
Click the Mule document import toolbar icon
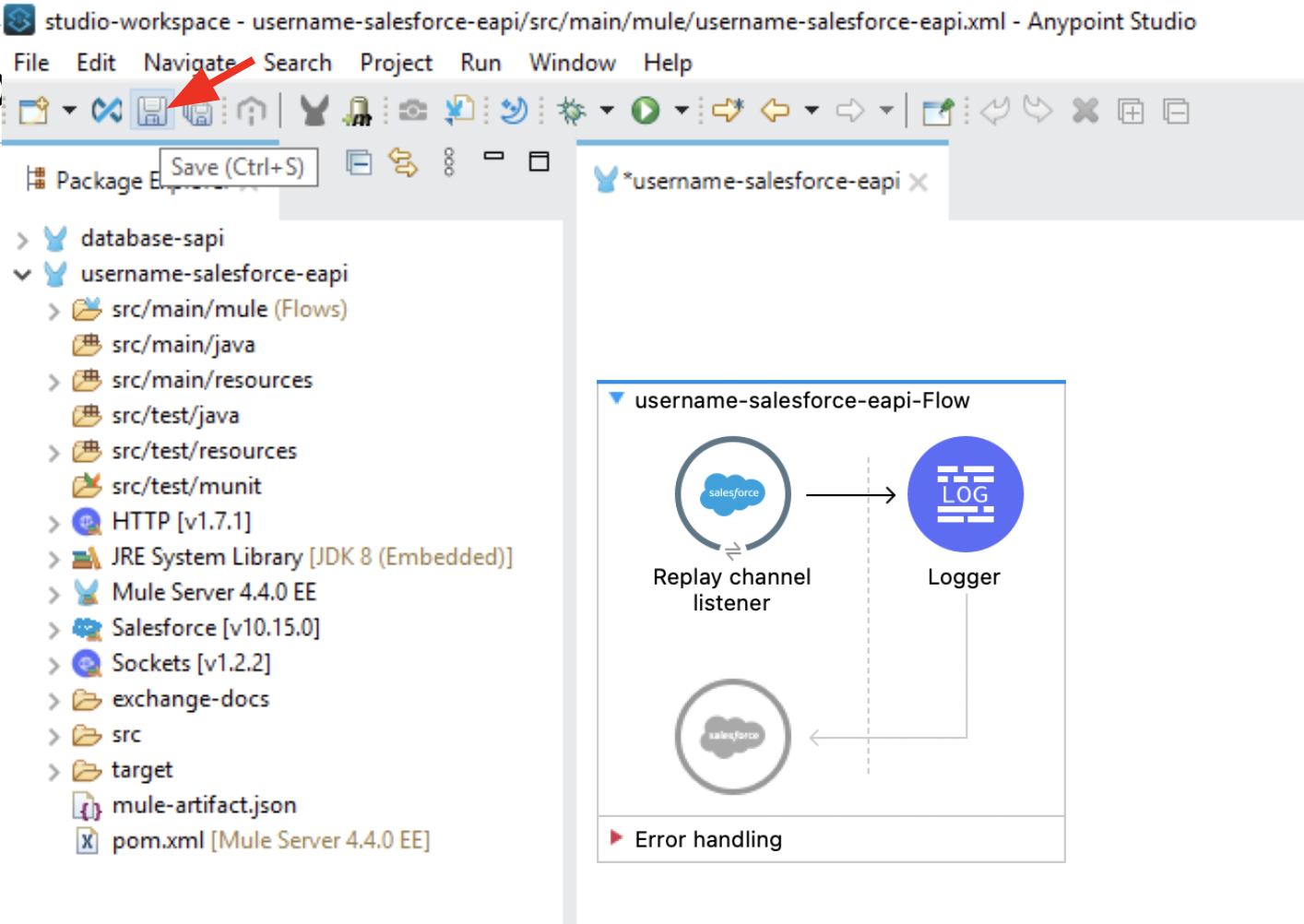(x=458, y=111)
